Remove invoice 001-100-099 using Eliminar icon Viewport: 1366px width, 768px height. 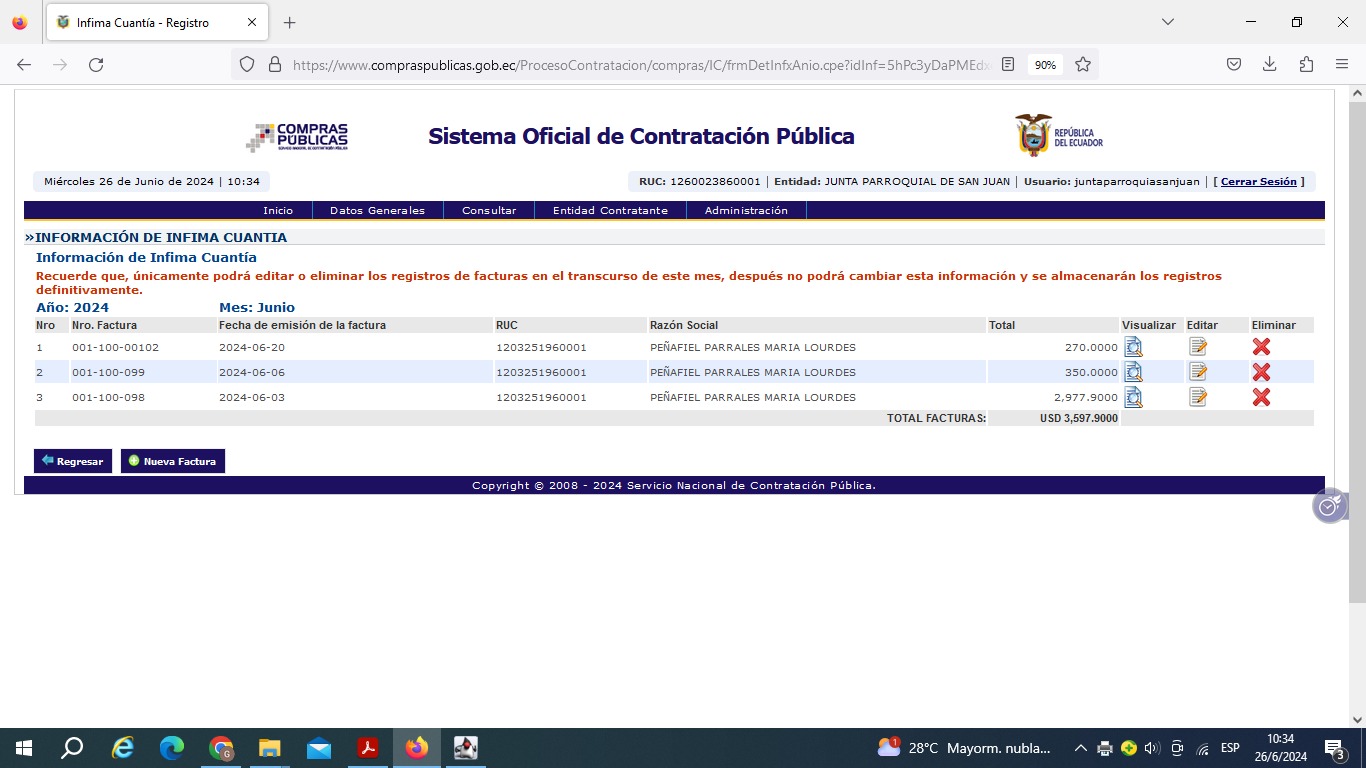(1261, 372)
